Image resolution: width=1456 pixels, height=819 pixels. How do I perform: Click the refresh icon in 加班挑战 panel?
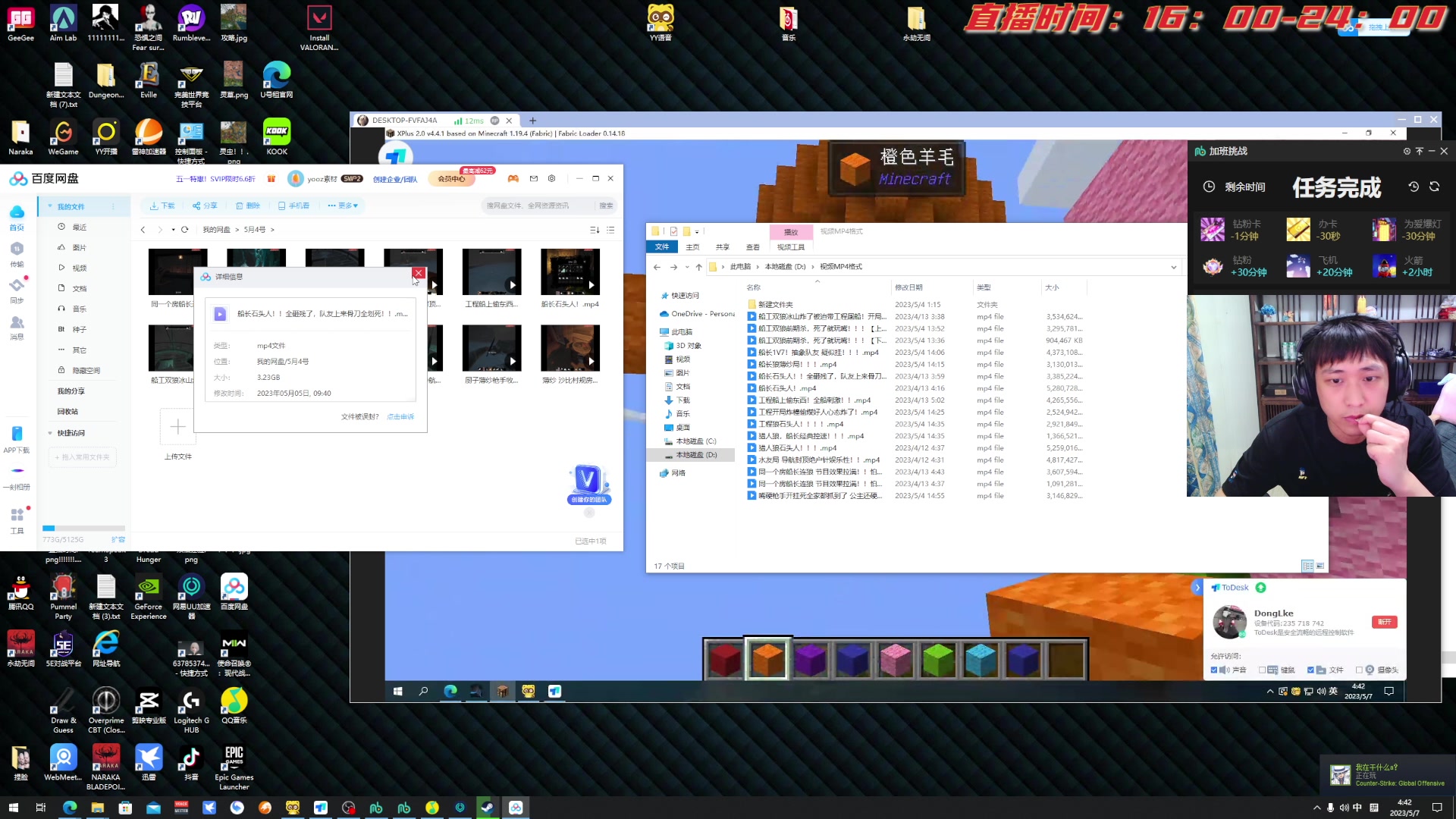pos(1434,187)
